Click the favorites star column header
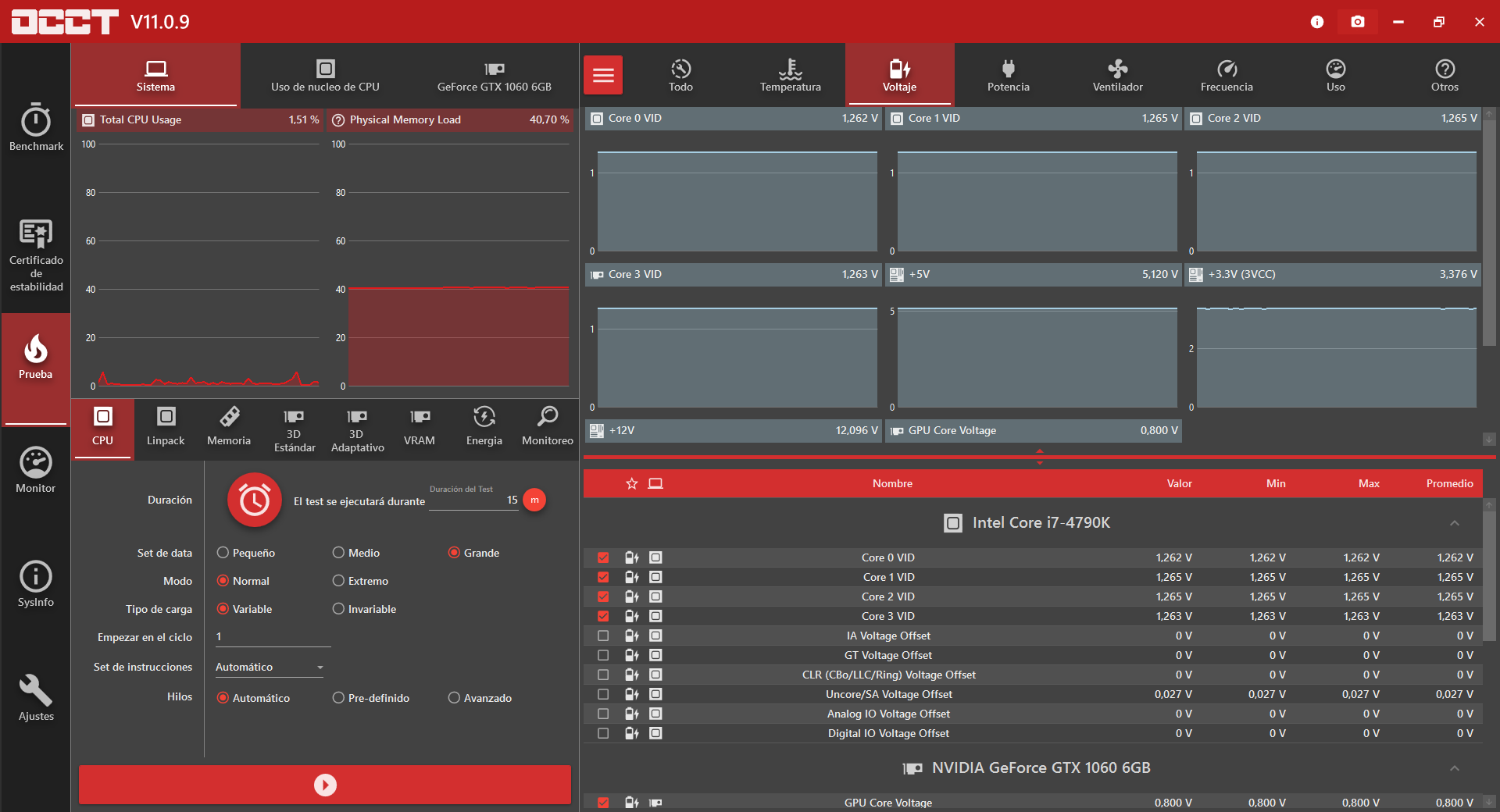This screenshot has width=1500, height=812. coord(632,484)
